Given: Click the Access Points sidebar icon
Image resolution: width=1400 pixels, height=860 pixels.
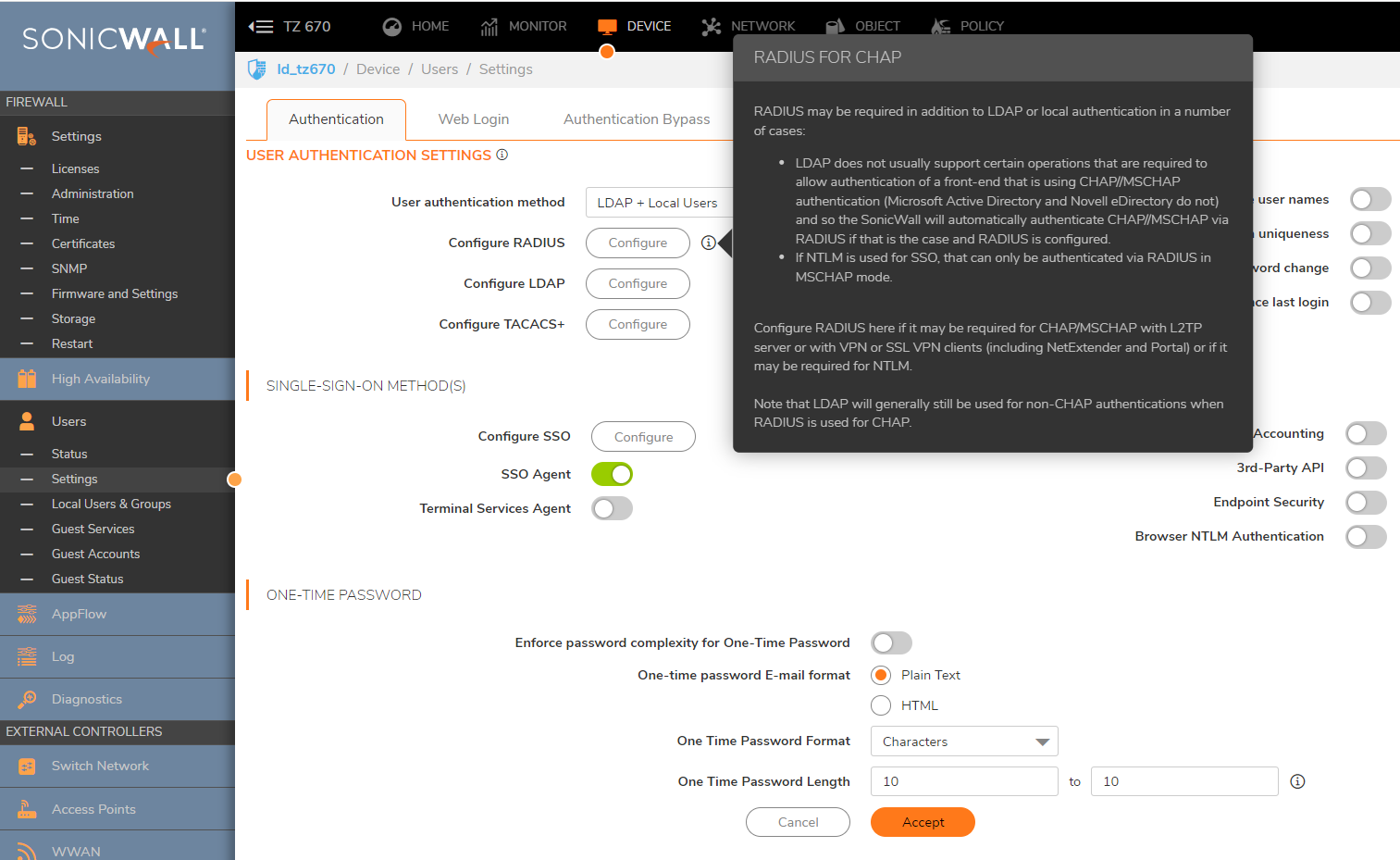Looking at the screenshot, I should click(27, 809).
